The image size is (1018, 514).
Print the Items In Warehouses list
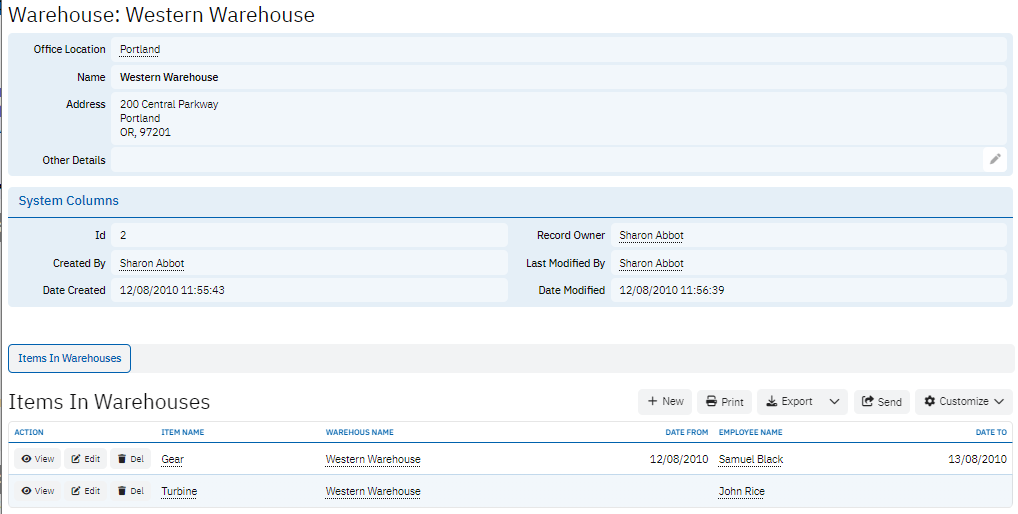click(x=724, y=402)
